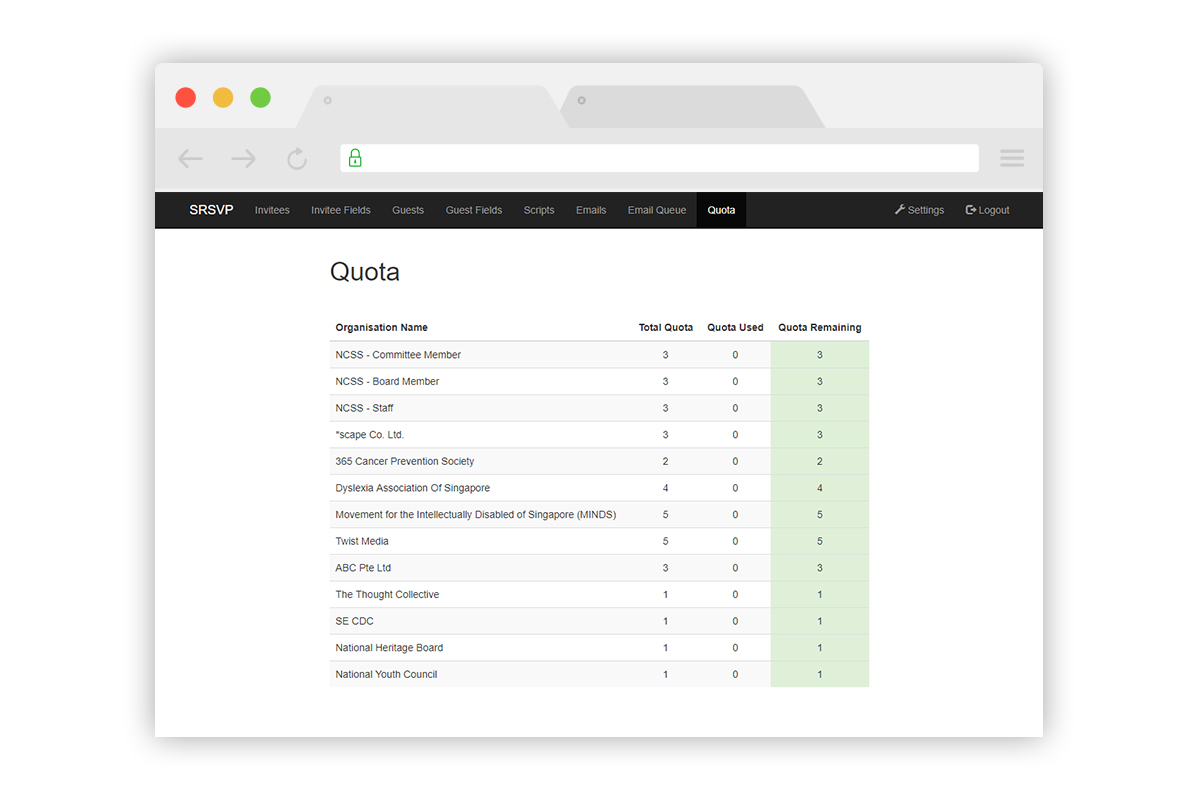The image size is (1200, 800).
Task: Click the *scape Co. Ltd. row
Action: [599, 435]
